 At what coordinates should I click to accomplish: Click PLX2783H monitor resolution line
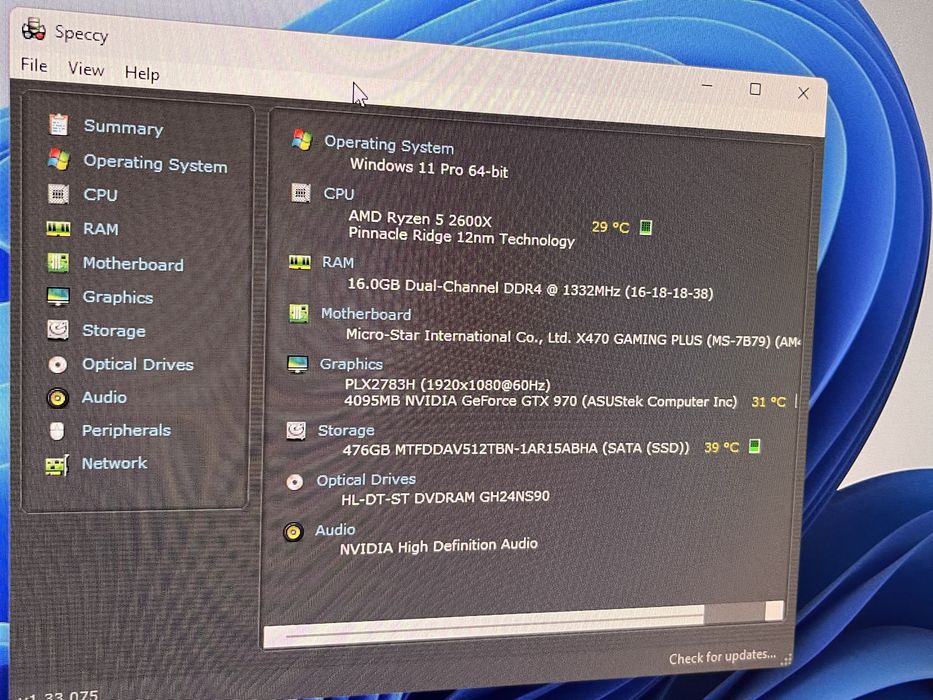click(447, 385)
